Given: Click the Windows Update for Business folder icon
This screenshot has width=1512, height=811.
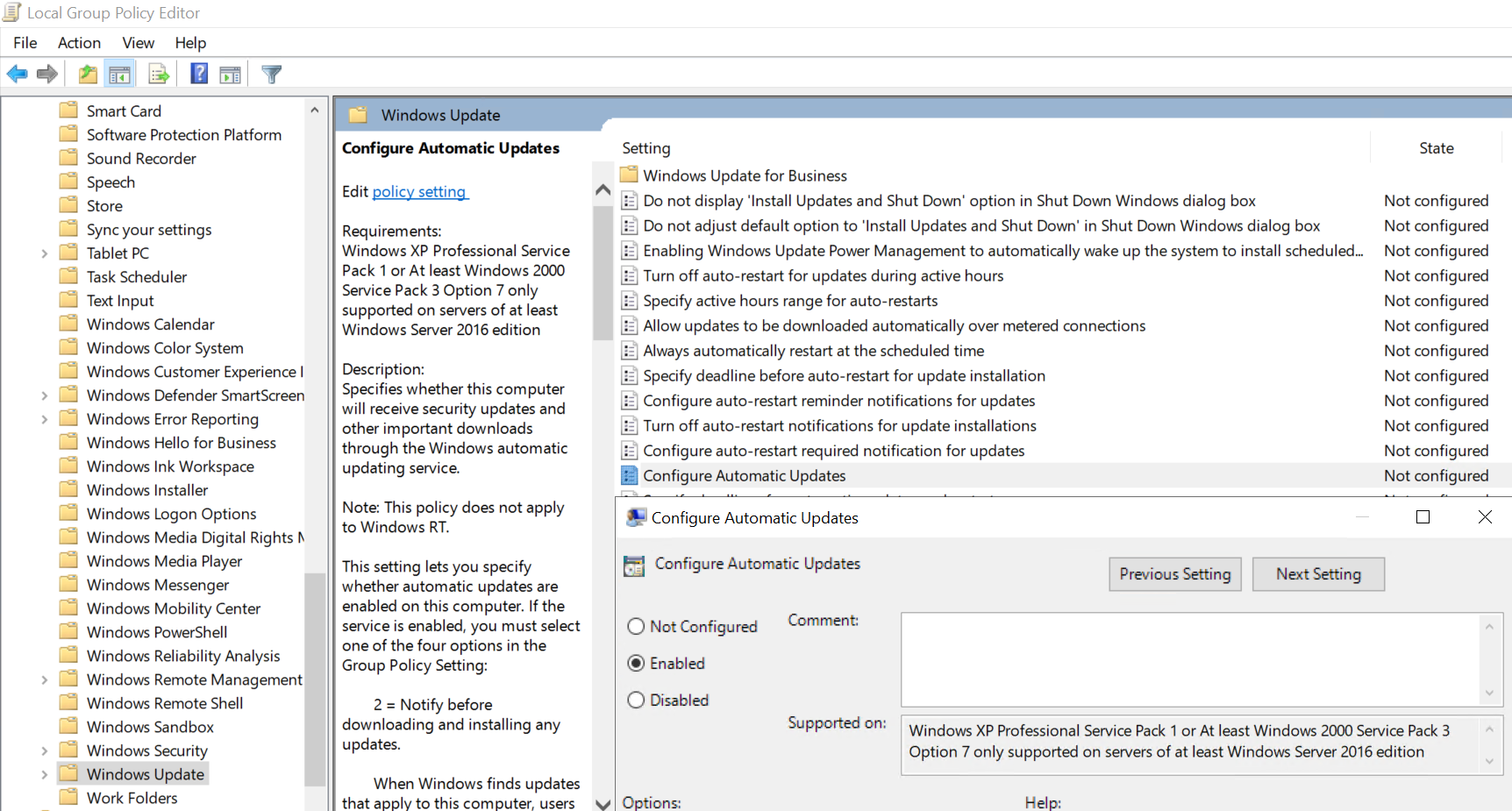Looking at the screenshot, I should click(x=629, y=174).
